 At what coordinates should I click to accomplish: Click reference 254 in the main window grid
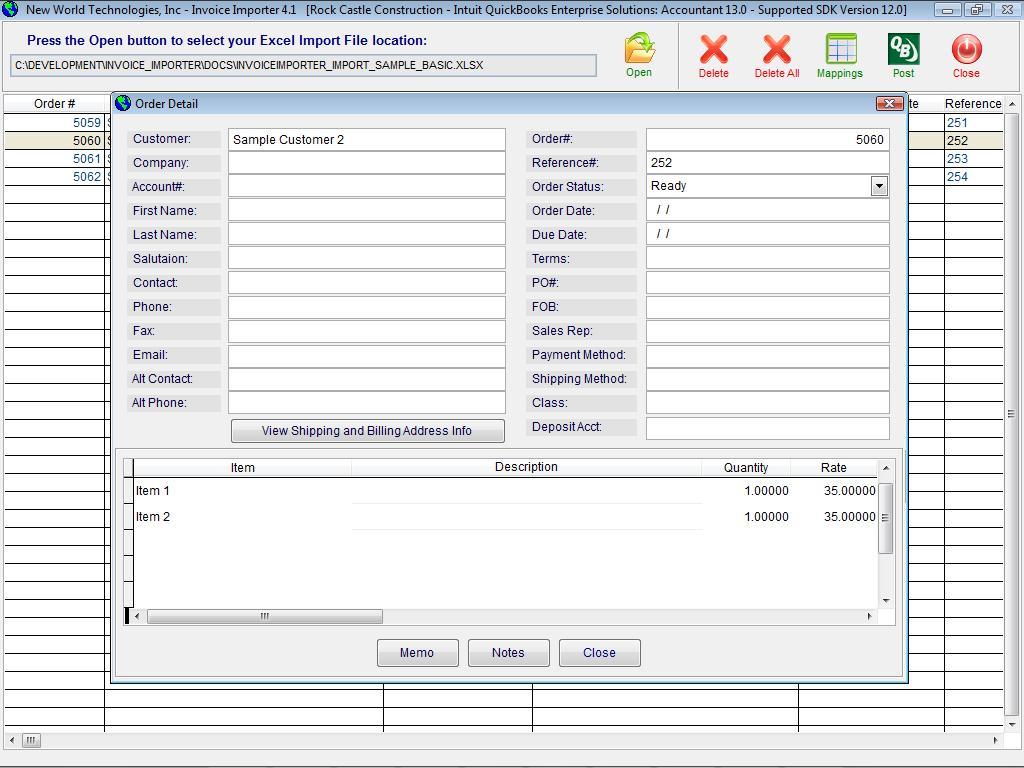pyautogui.click(x=957, y=177)
